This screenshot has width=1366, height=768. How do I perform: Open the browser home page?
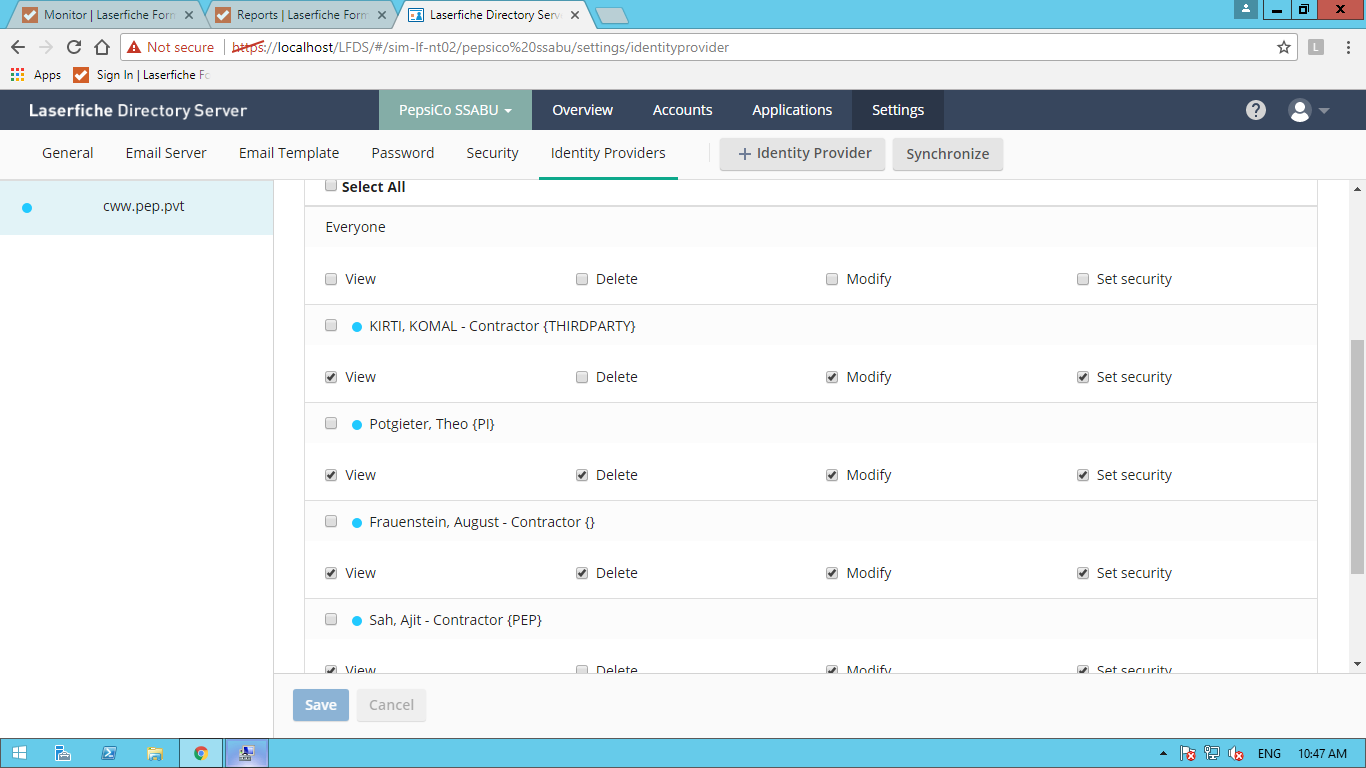pyautogui.click(x=102, y=47)
